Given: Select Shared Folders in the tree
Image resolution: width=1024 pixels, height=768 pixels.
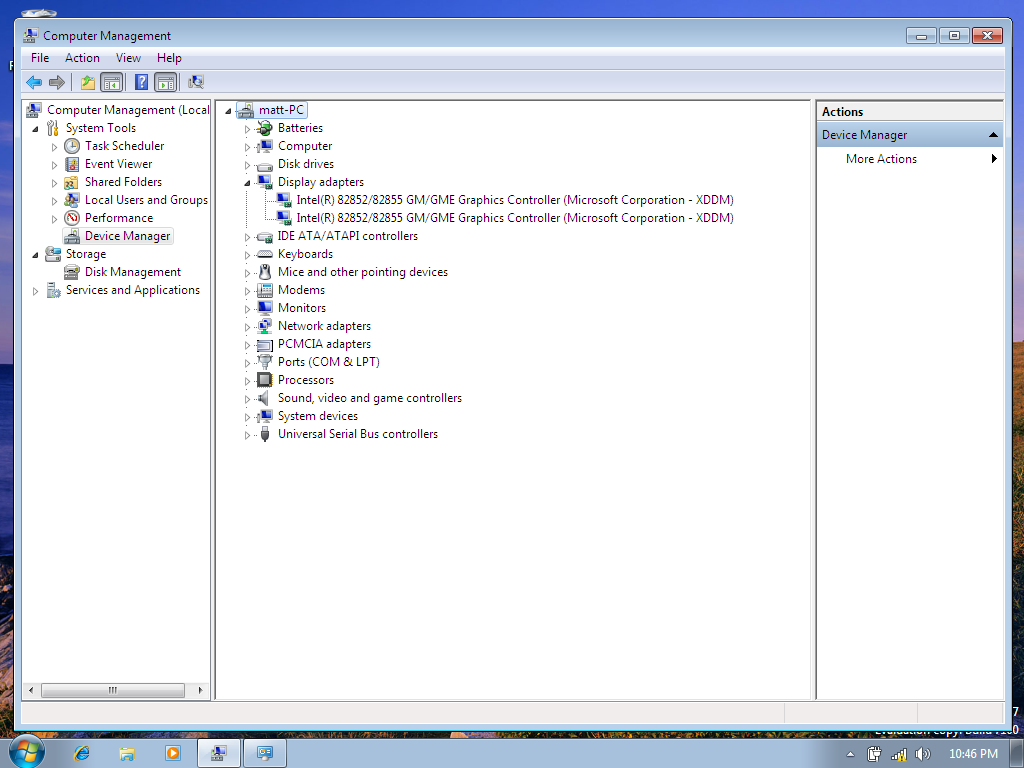Looking at the screenshot, I should [x=123, y=182].
